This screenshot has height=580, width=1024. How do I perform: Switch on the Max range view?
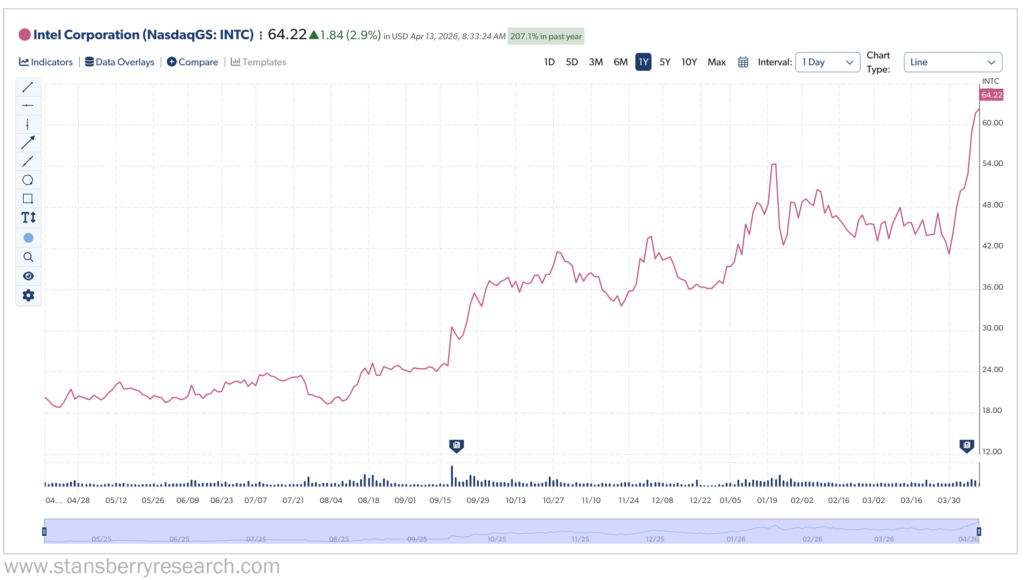(716, 62)
